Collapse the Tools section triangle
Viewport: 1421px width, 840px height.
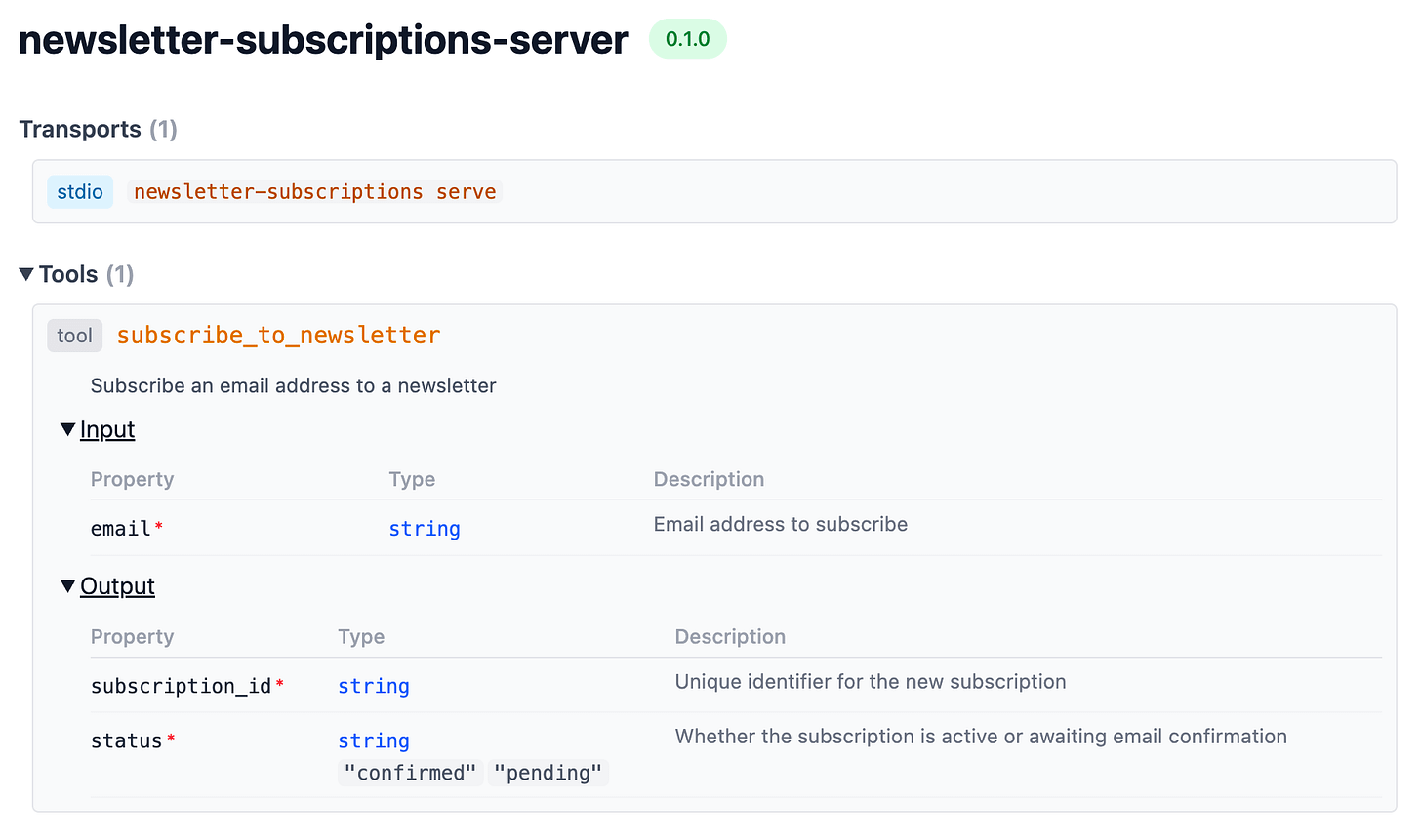(x=26, y=275)
